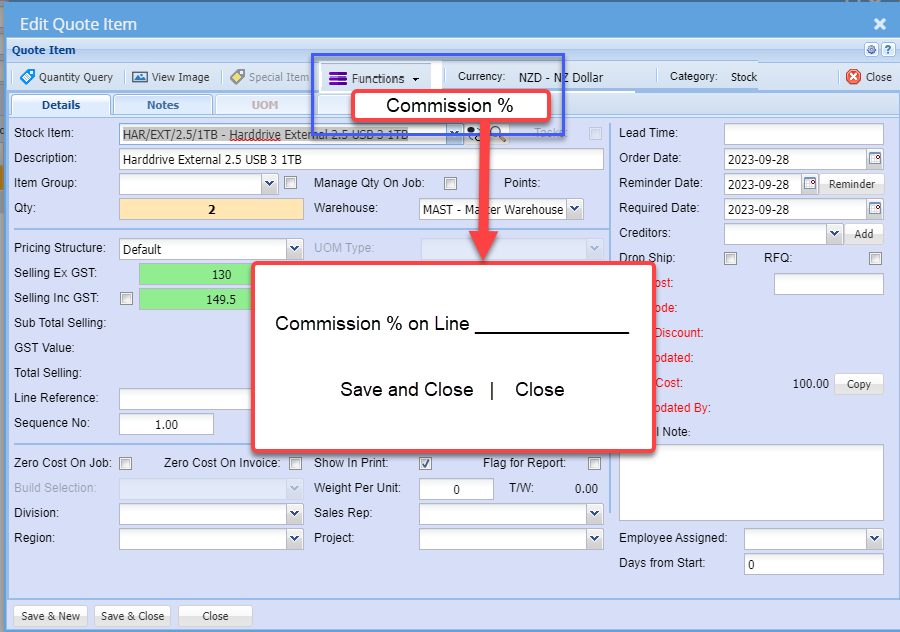The width and height of the screenshot is (900, 632).
Task: Expand the Pricing Structure dropdown
Action: click(294, 249)
